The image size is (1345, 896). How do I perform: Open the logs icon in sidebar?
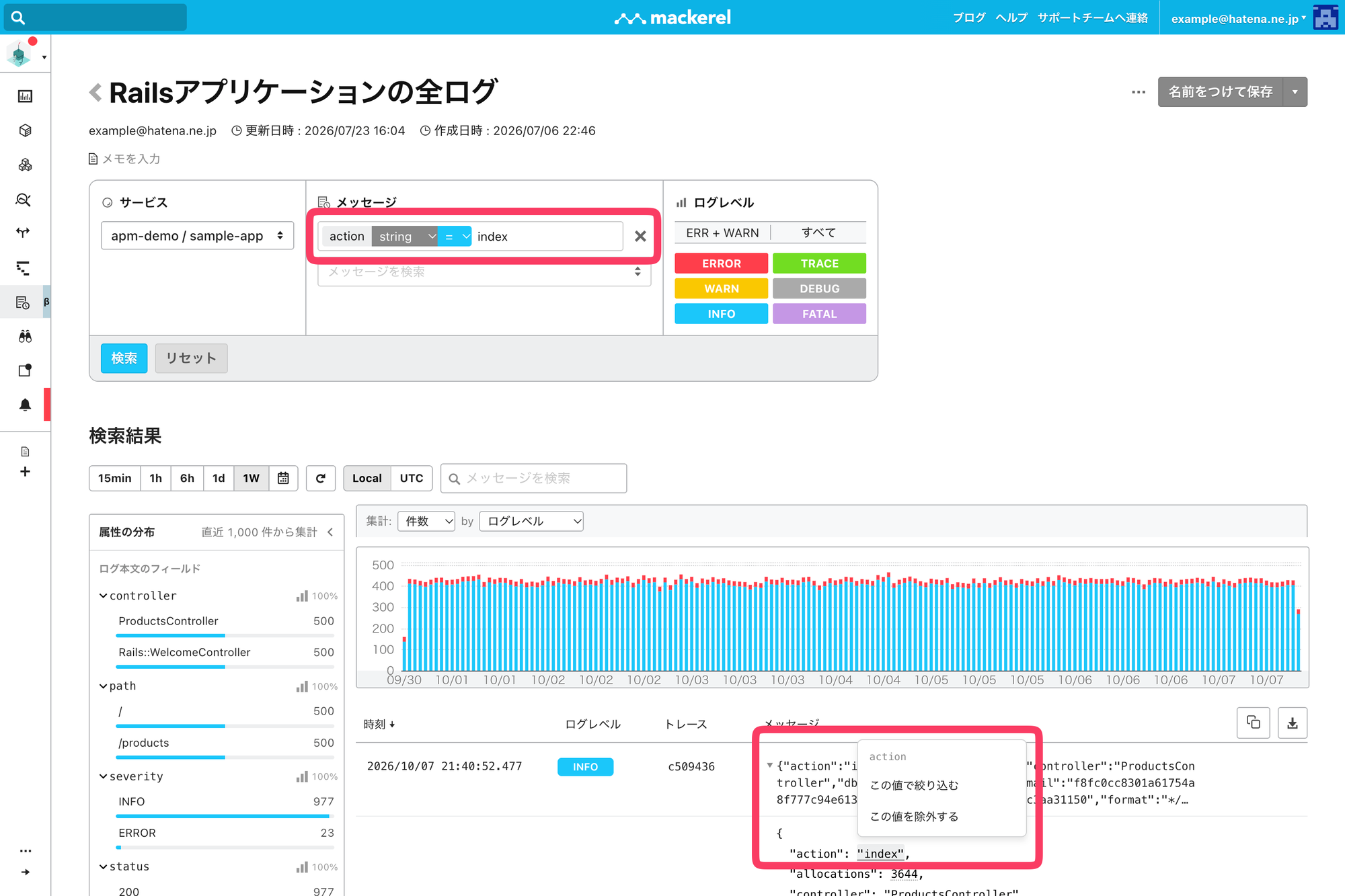pos(24,302)
